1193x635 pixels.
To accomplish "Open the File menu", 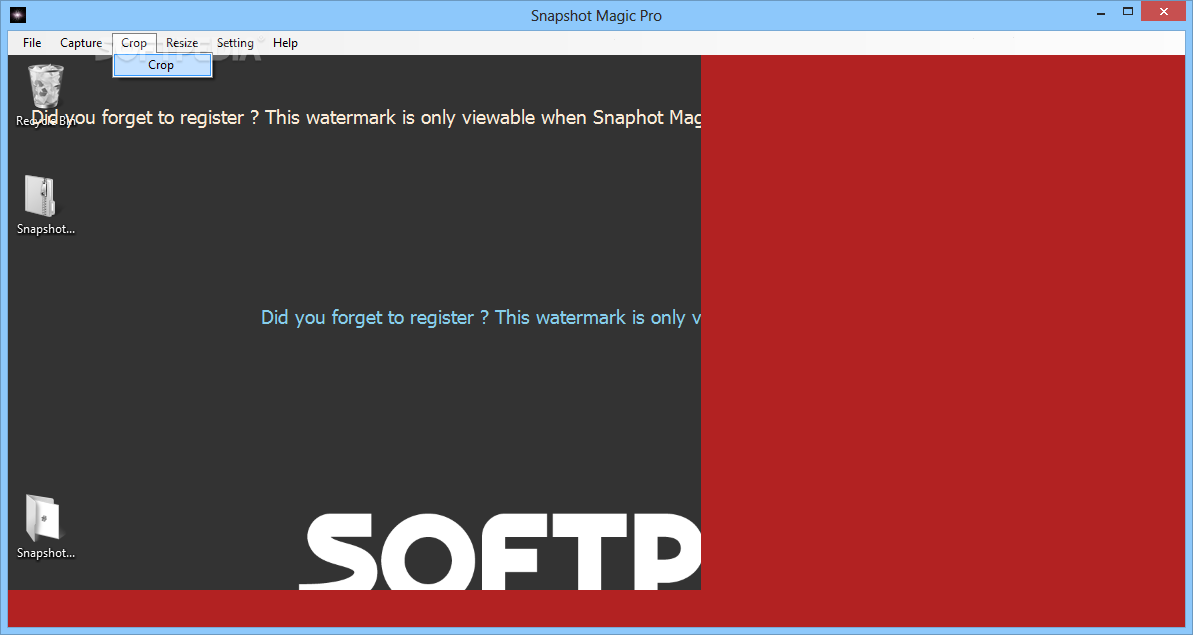I will pyautogui.click(x=32, y=43).
